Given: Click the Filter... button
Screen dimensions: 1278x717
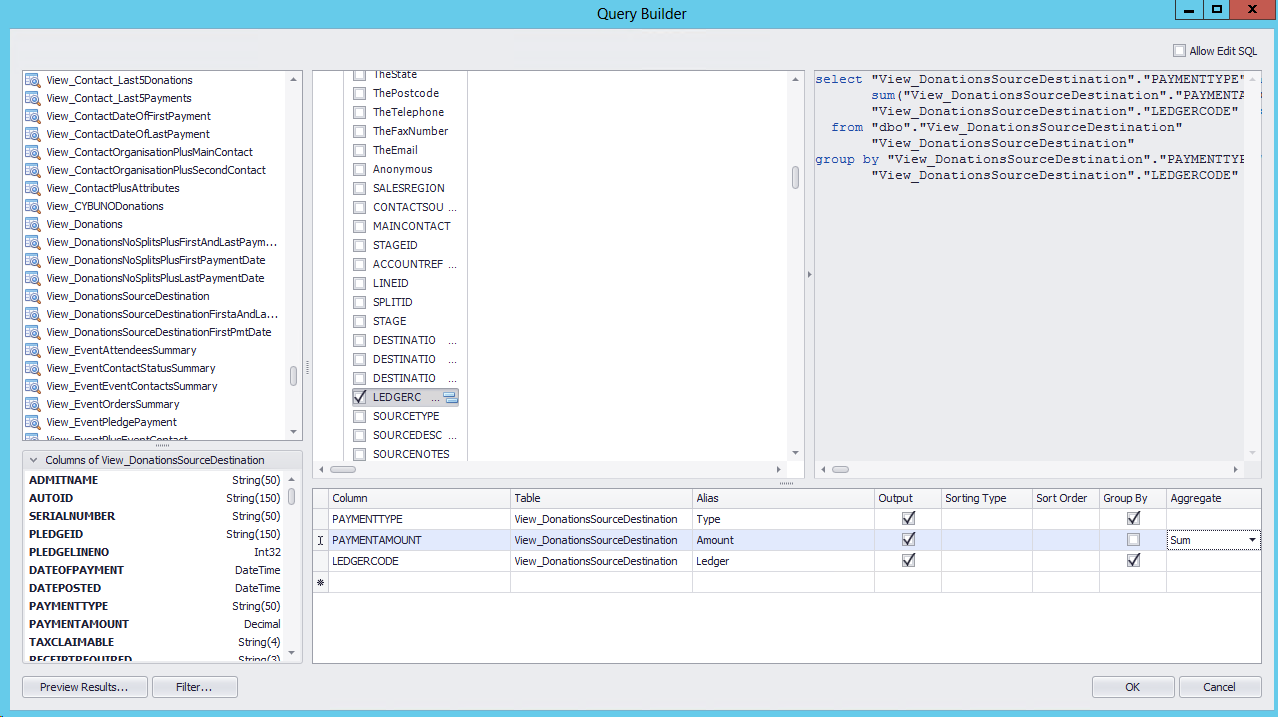Looking at the screenshot, I should click(x=195, y=687).
